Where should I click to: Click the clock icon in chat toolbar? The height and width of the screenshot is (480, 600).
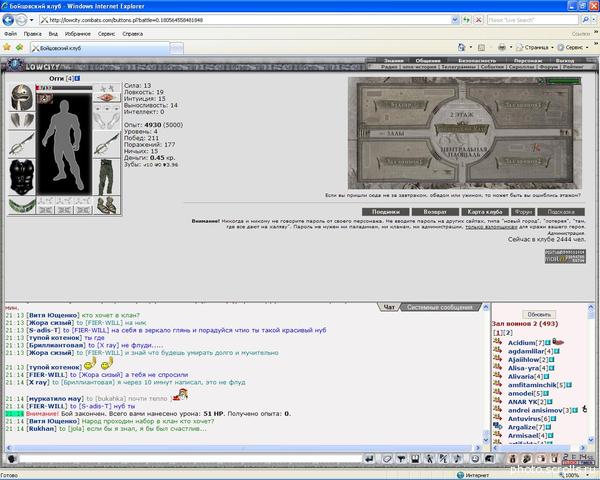(x=475, y=459)
